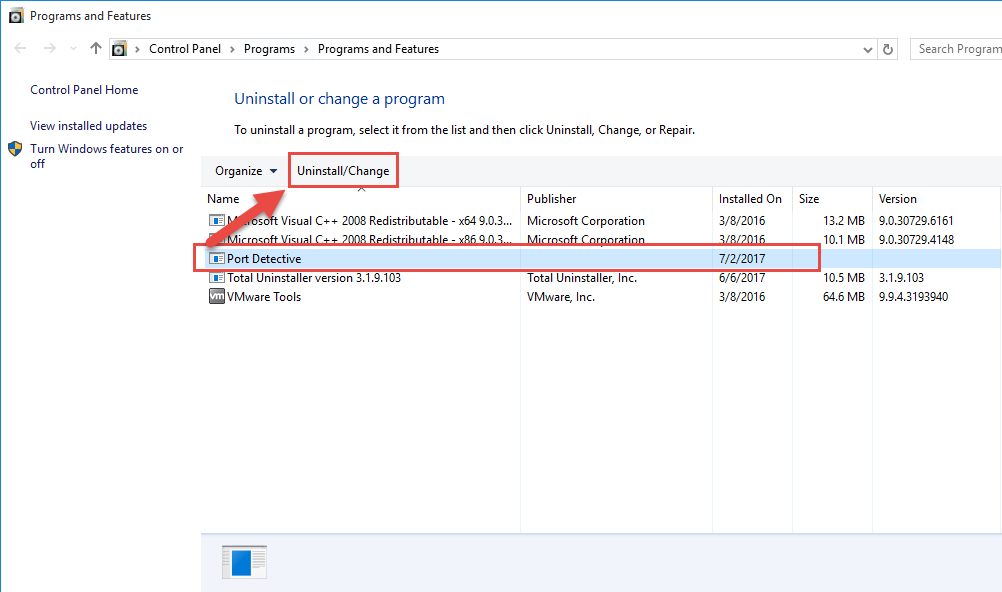Screen dimensions: 1002x592
Task: Select Programs and Features breadcrumb
Action: point(378,48)
